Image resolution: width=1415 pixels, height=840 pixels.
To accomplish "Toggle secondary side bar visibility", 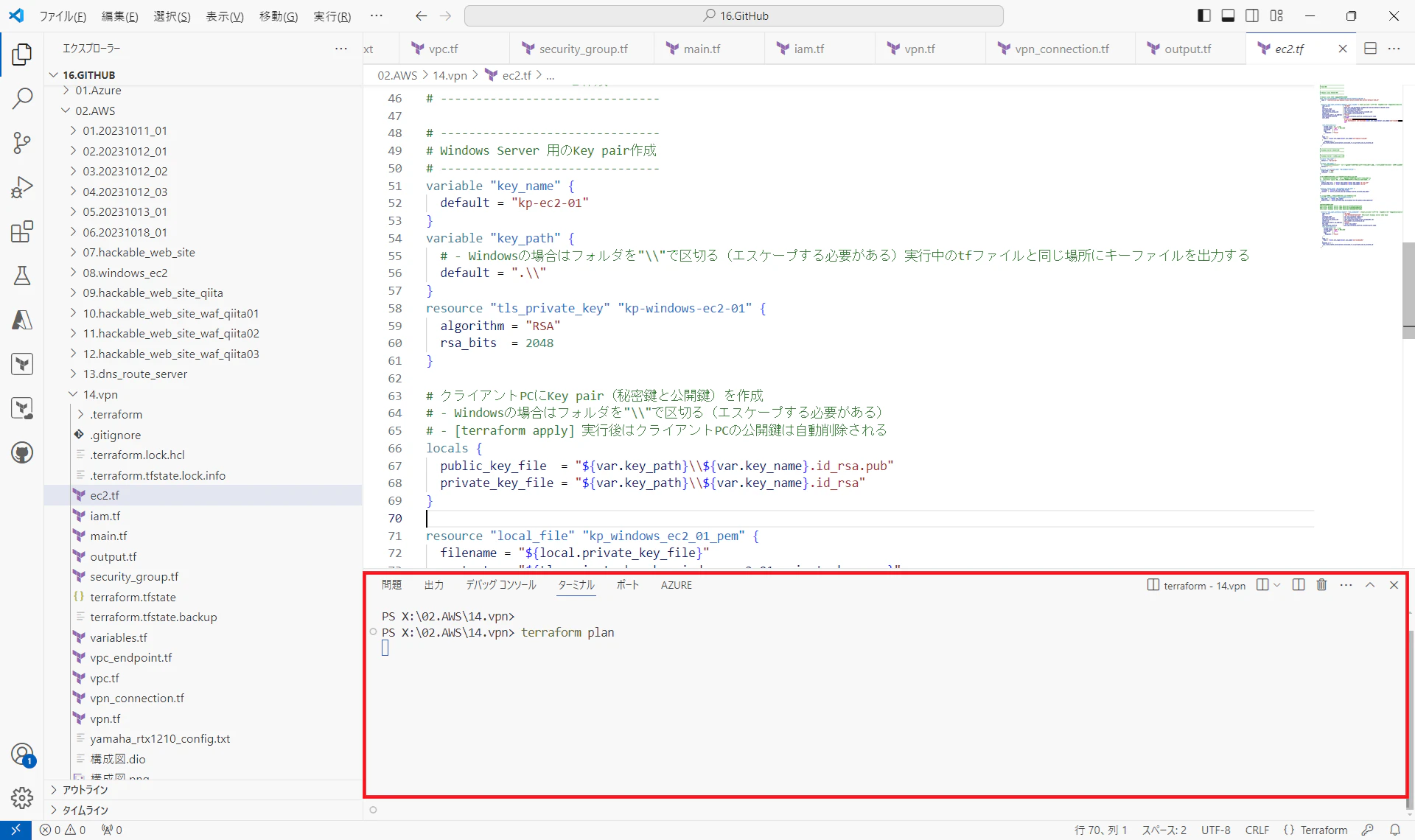I will point(1252,15).
